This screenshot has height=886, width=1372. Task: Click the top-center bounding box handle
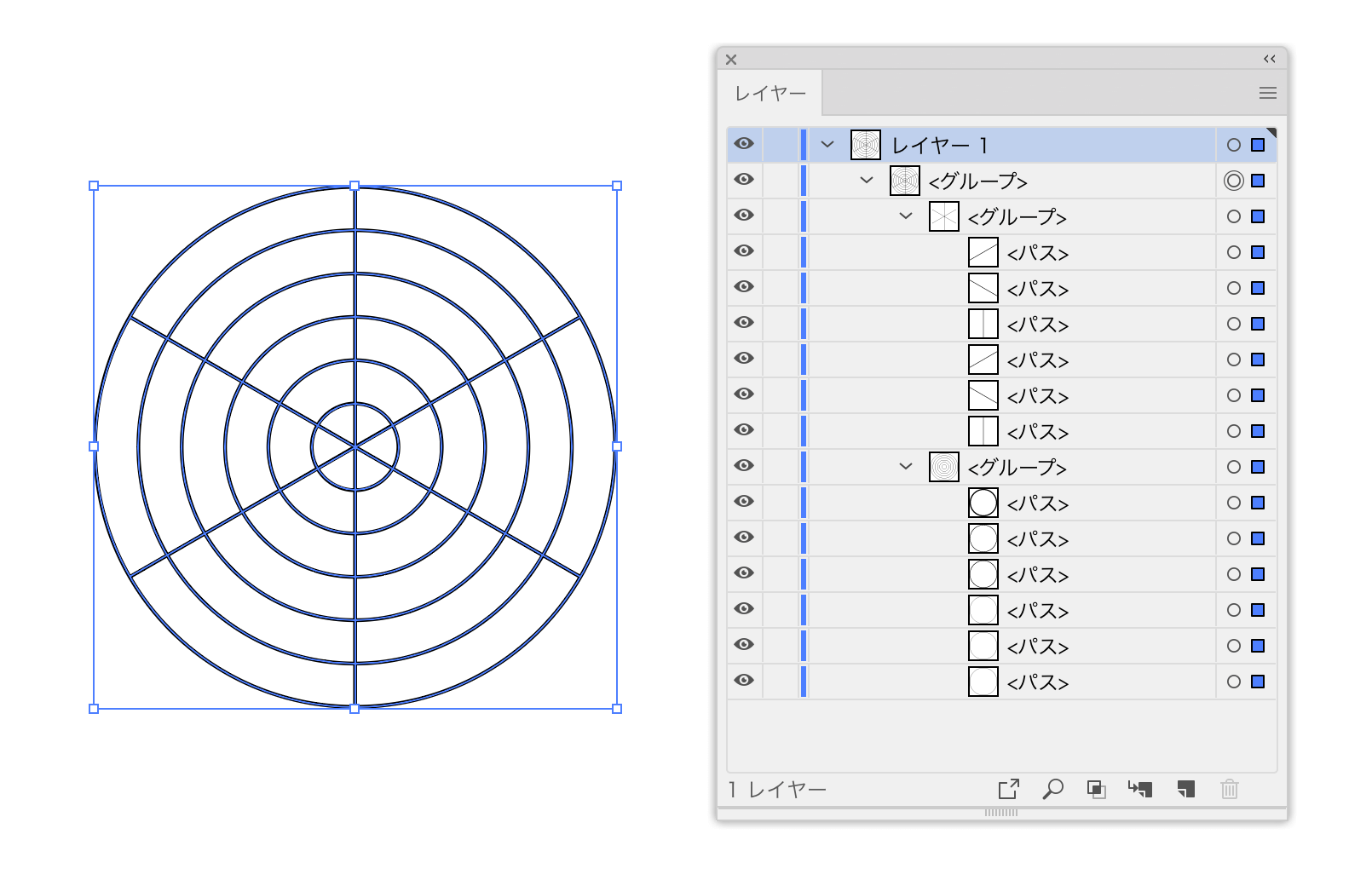tap(355, 186)
